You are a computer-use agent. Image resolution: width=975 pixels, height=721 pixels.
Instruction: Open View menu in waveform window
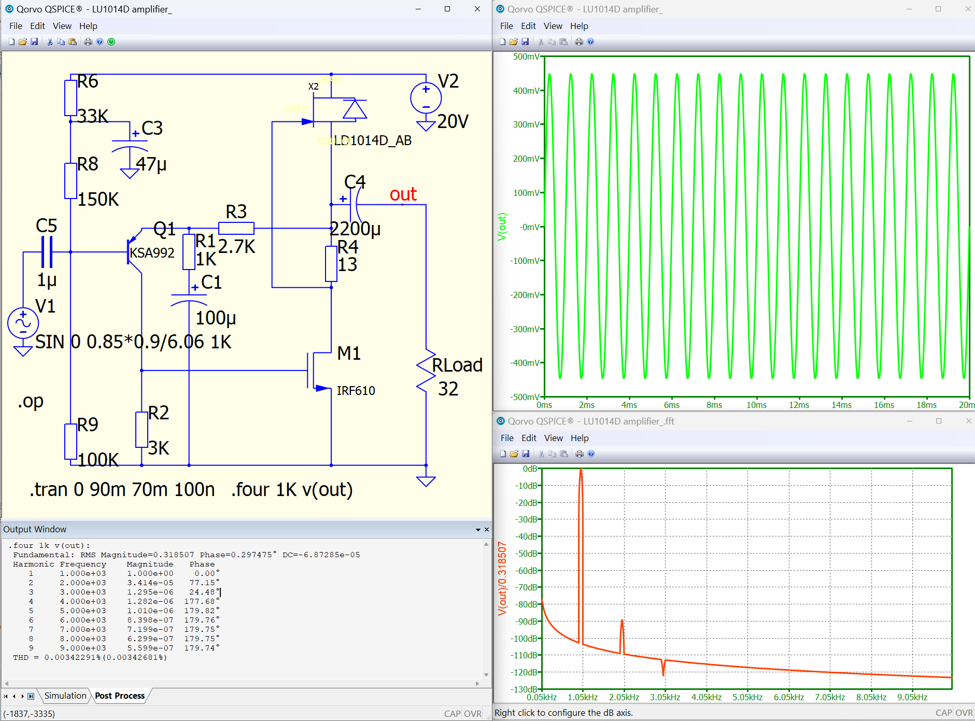553,26
